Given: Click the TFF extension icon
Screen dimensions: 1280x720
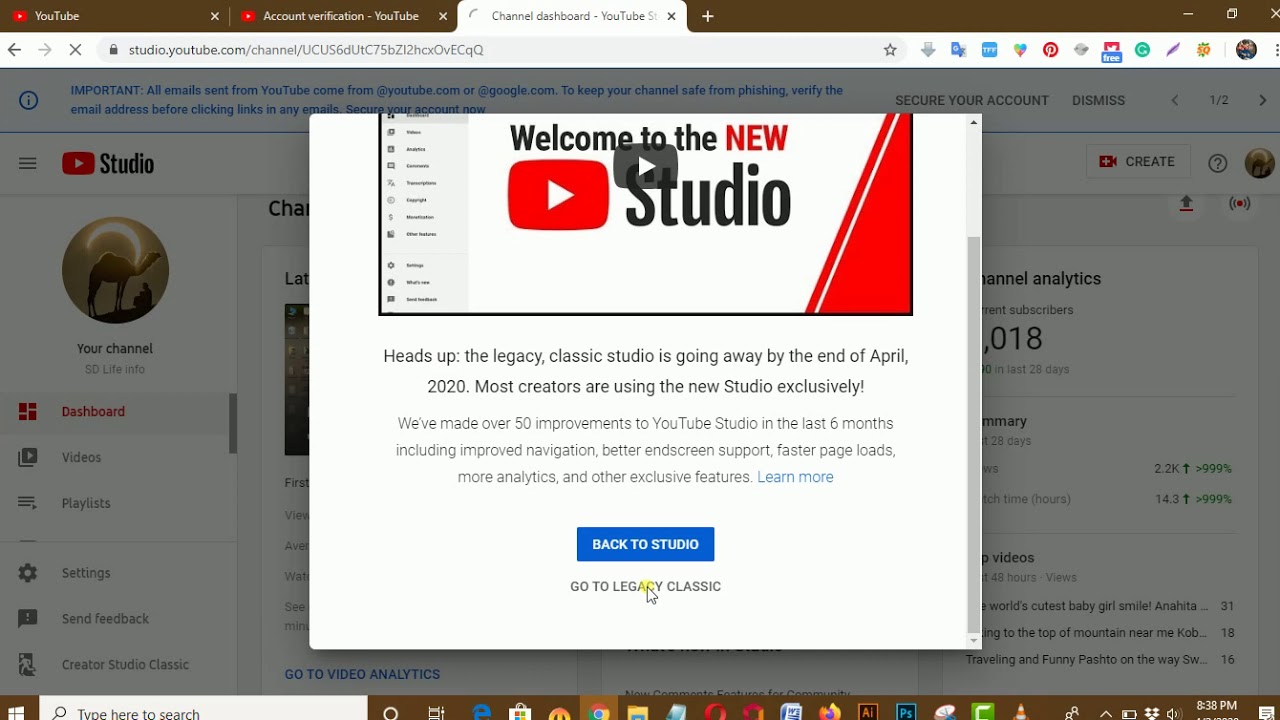Looking at the screenshot, I should click(989, 50).
